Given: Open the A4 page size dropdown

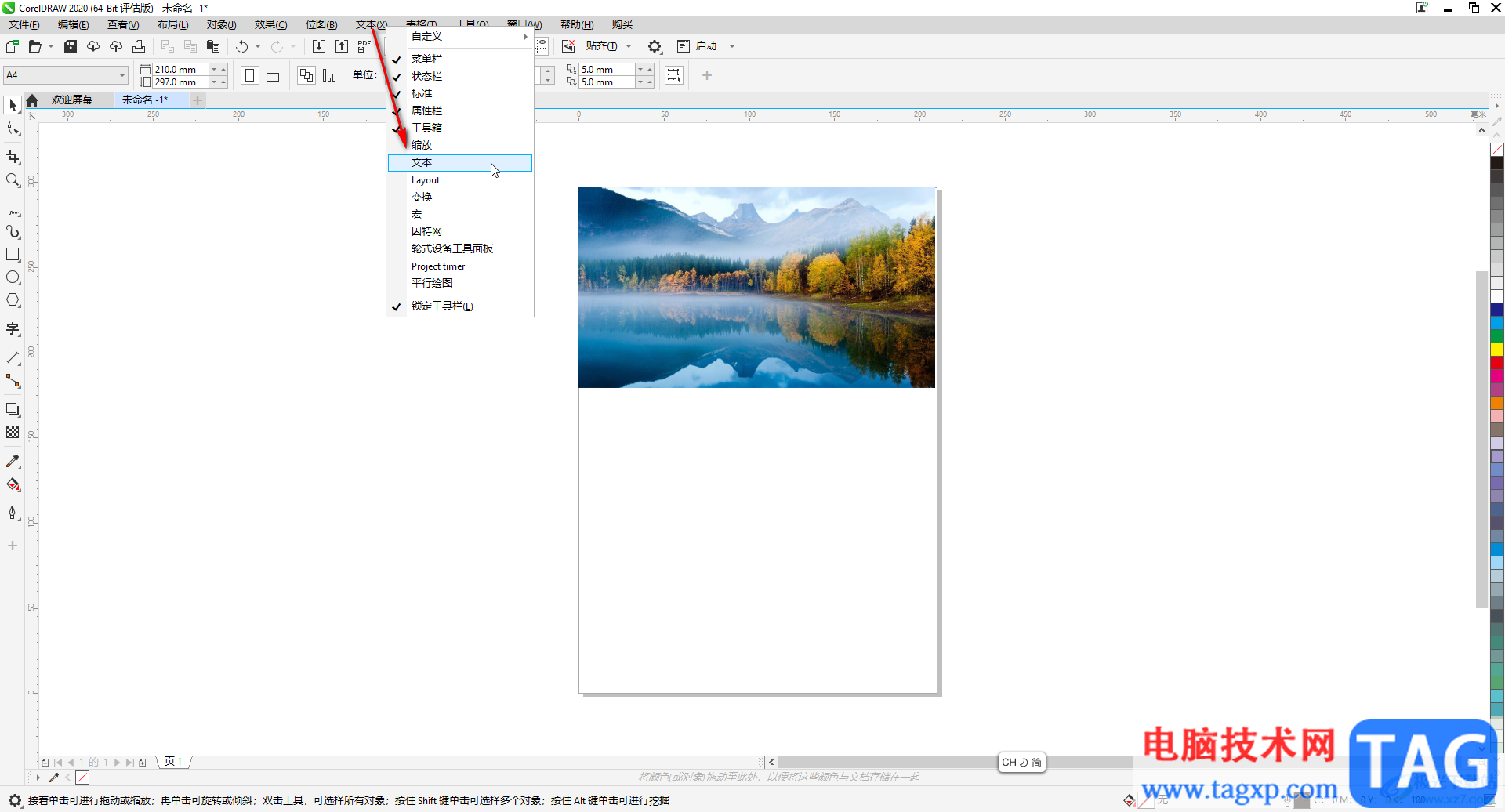Looking at the screenshot, I should [122, 75].
